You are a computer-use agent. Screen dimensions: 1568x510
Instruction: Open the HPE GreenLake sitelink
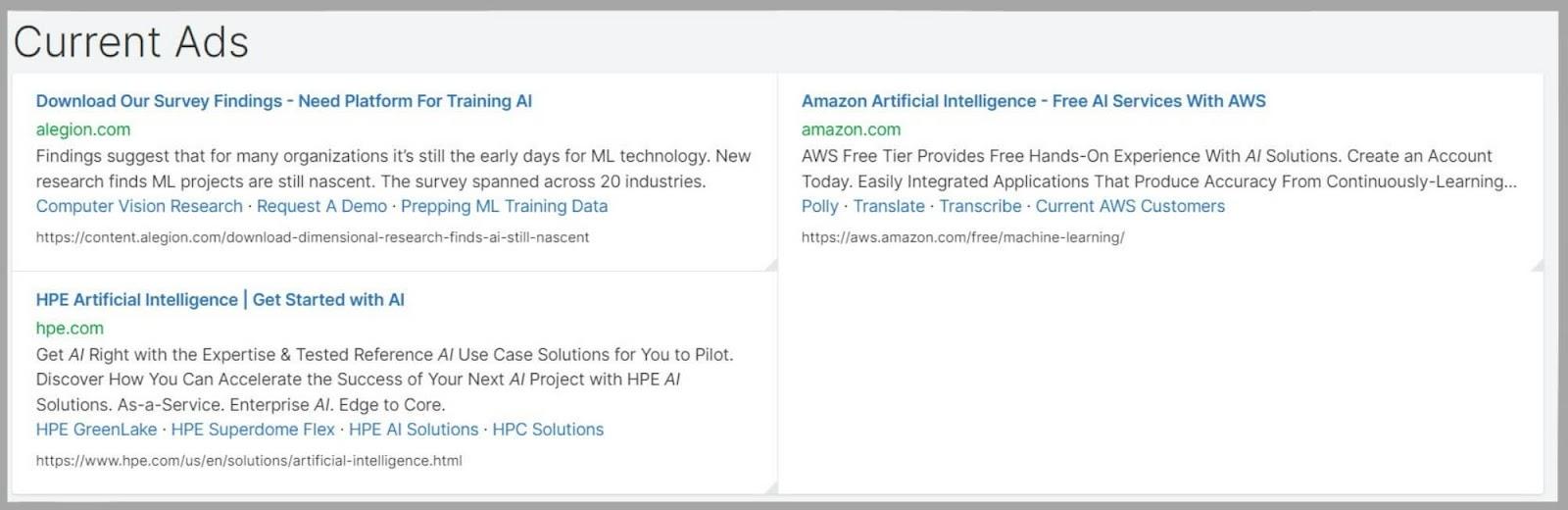[96, 430]
